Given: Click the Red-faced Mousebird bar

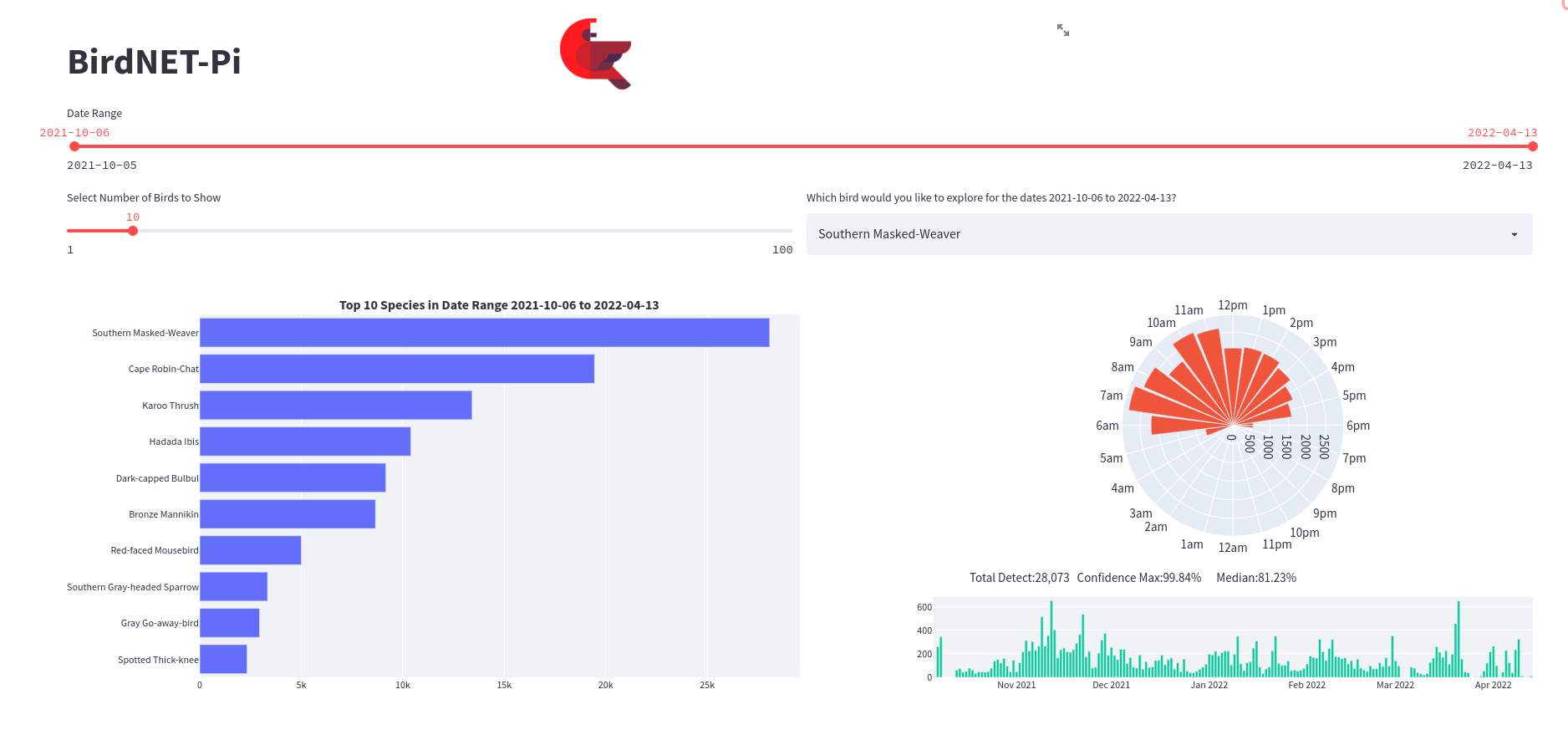Looking at the screenshot, I should (x=250, y=550).
